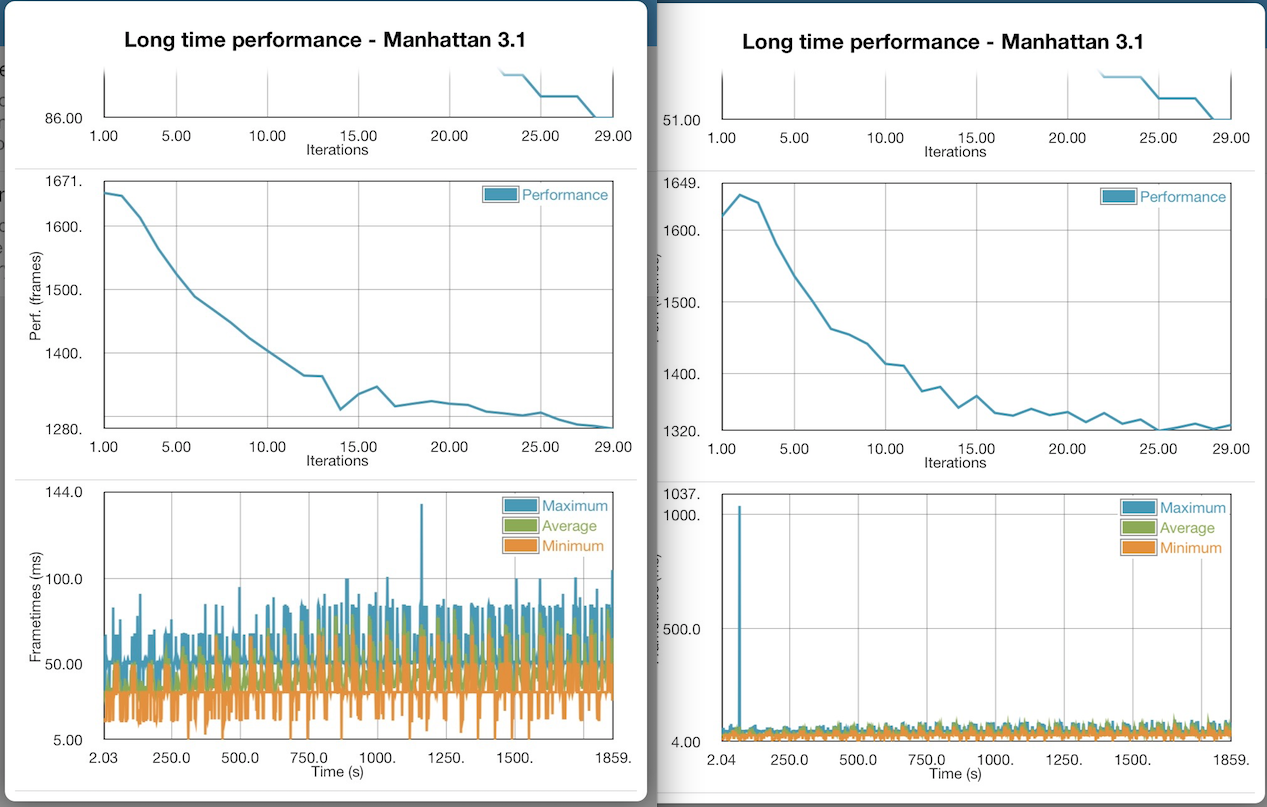Click the left panel title 'Long time performance - Manhattan 3.1'
Screen dimensions: 1267x807
(x=325, y=41)
